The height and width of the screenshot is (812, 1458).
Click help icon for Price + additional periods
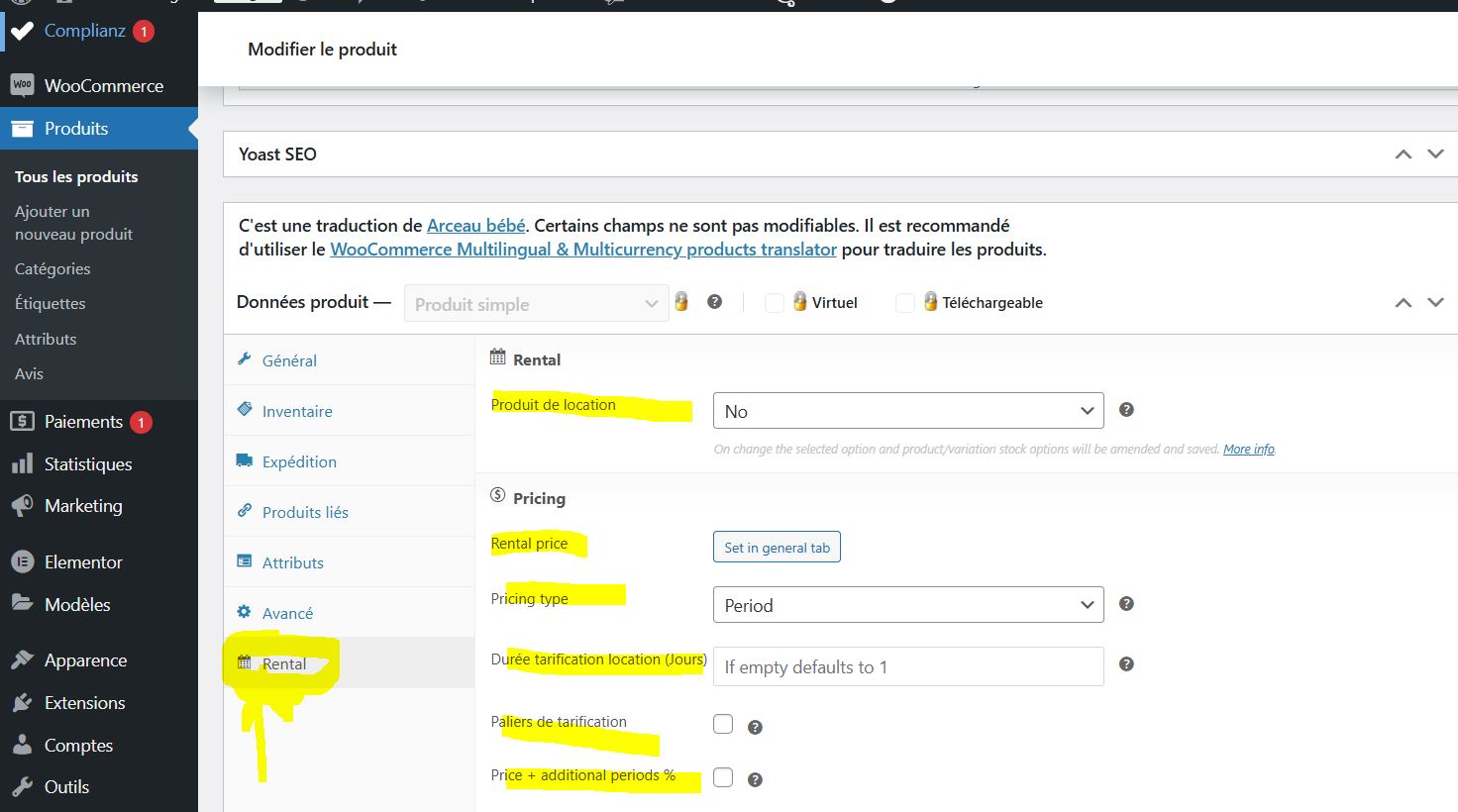point(755,780)
